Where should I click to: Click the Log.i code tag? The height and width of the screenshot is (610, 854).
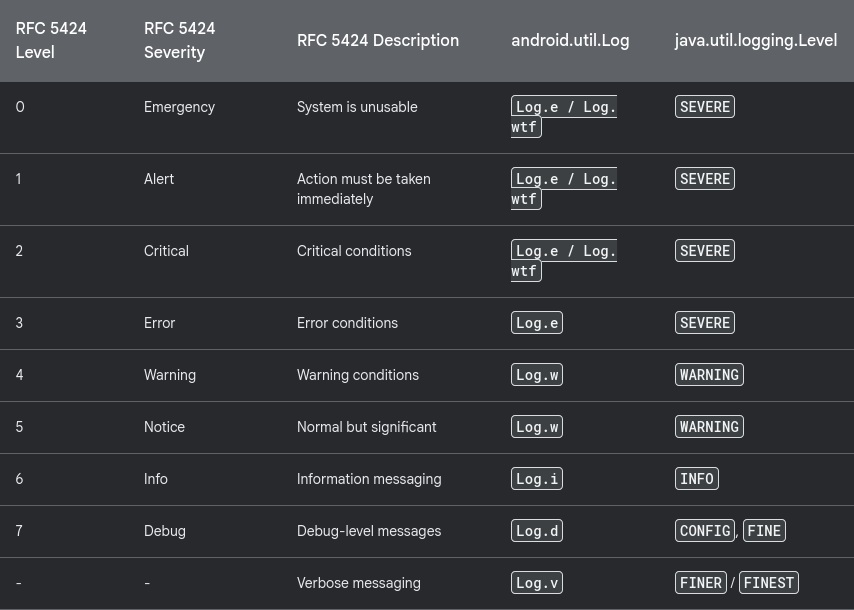coord(536,479)
